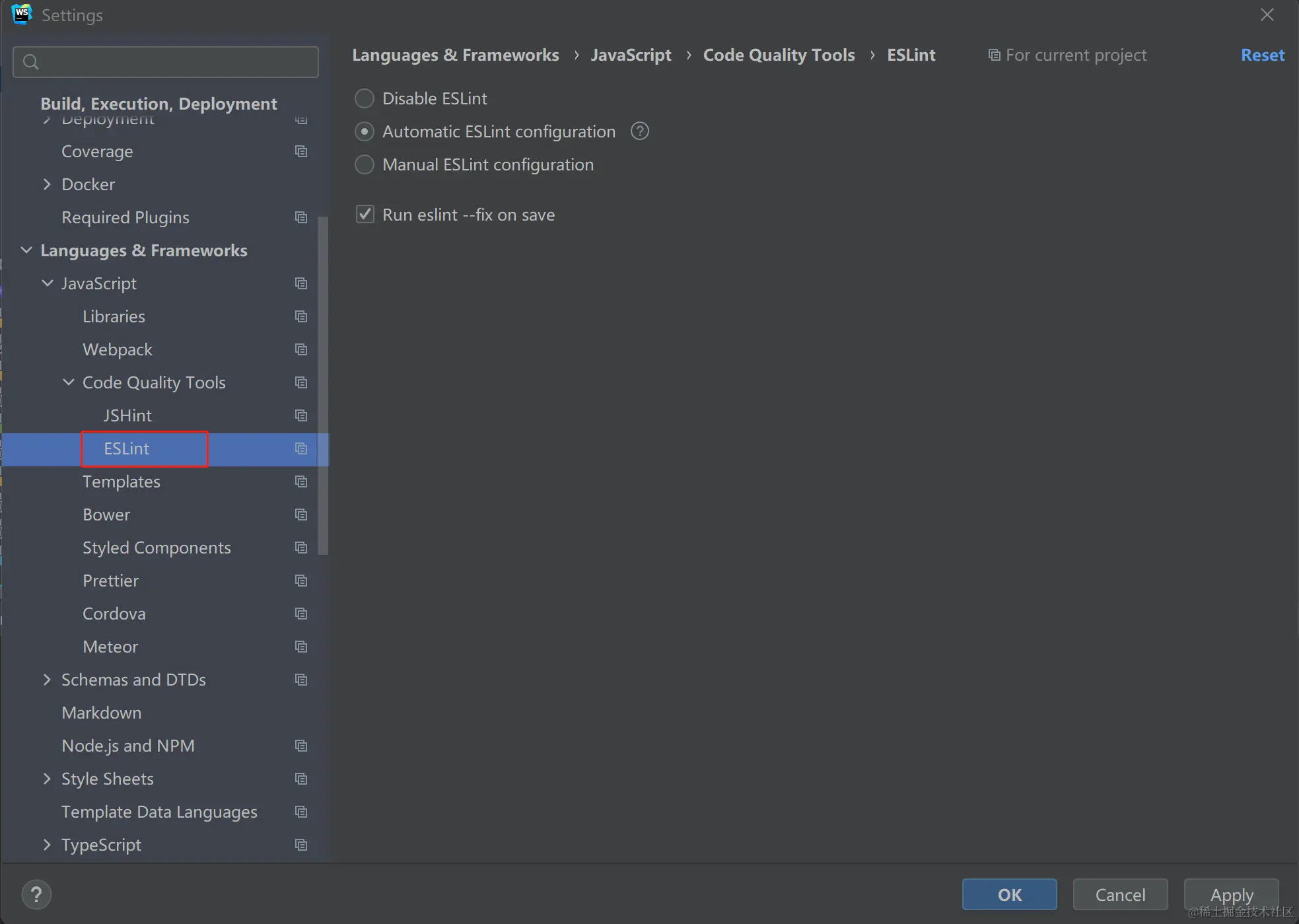Toggle Run eslint --fix on save

click(x=365, y=215)
